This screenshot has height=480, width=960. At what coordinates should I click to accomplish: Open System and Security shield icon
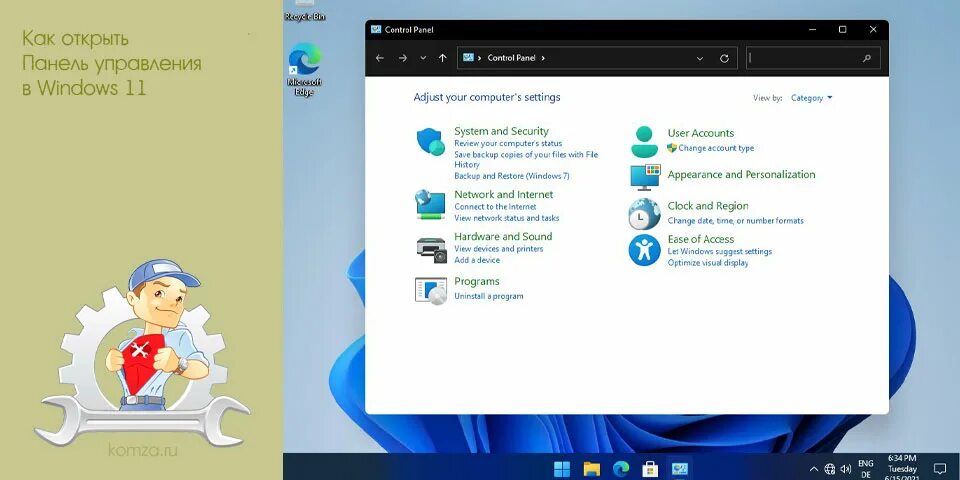[x=430, y=141]
